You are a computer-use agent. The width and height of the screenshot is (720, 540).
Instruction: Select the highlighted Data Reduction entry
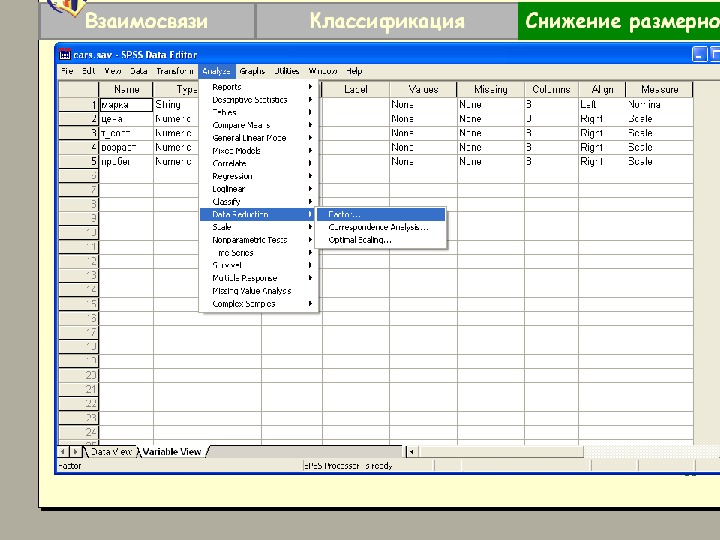259,214
